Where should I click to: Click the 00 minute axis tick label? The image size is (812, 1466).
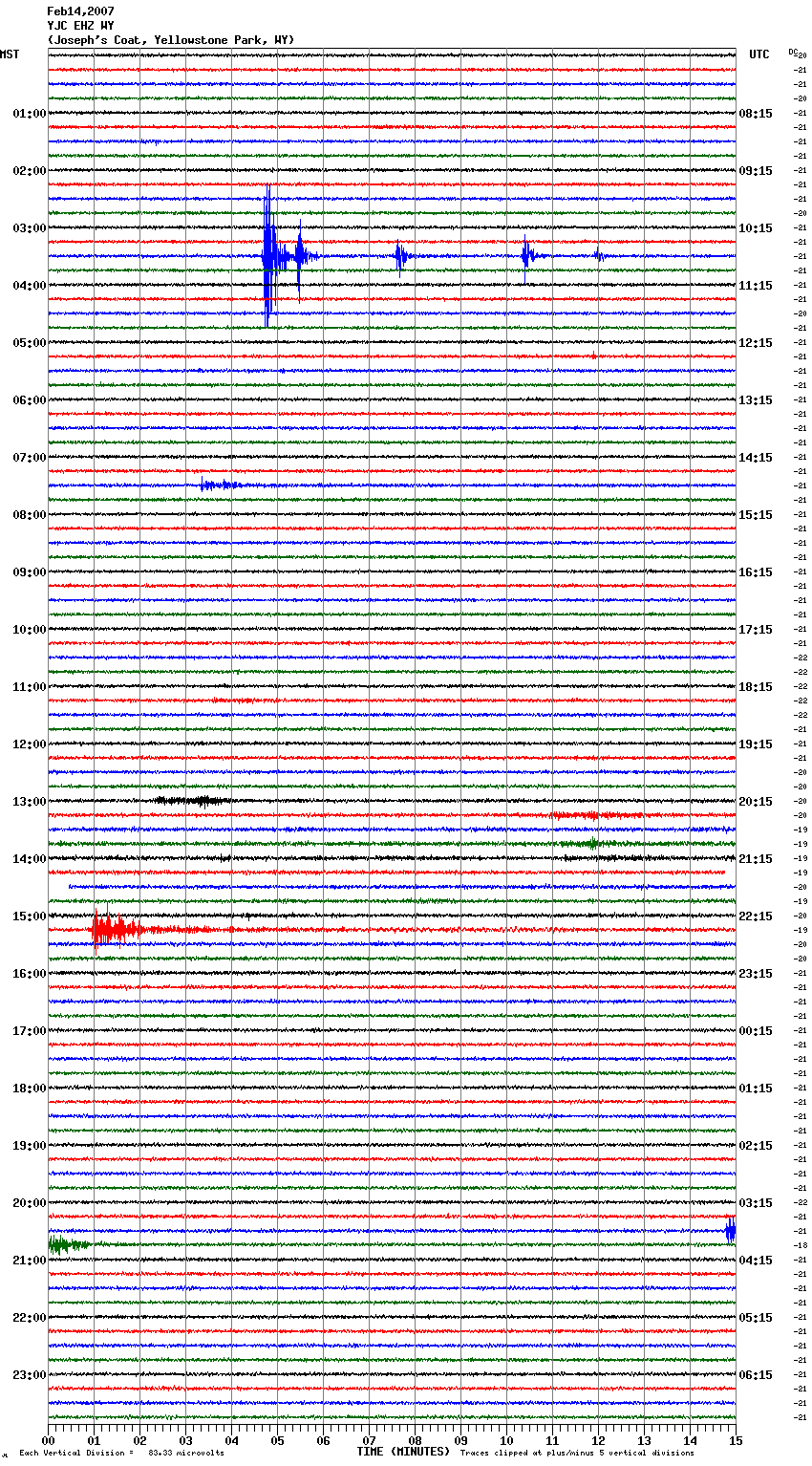click(x=49, y=1440)
